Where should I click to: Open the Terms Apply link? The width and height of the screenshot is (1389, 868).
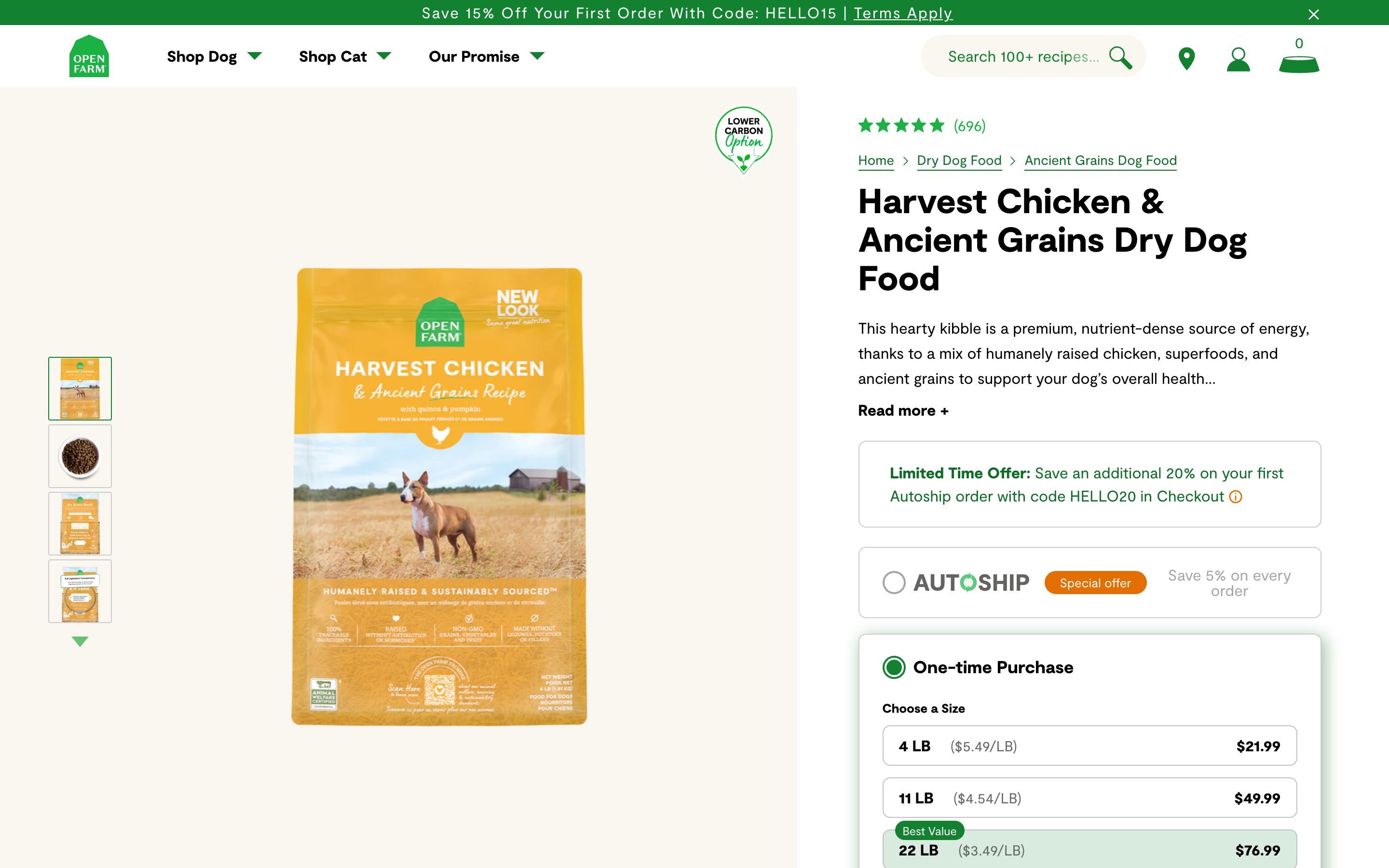click(903, 13)
